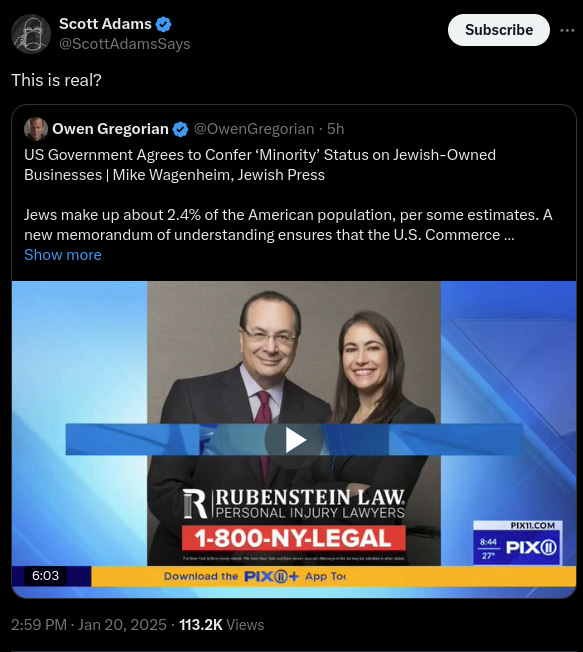This screenshot has width=583, height=652.
Task: Click Owen Gregorian's profile picture
Action: (x=36, y=129)
